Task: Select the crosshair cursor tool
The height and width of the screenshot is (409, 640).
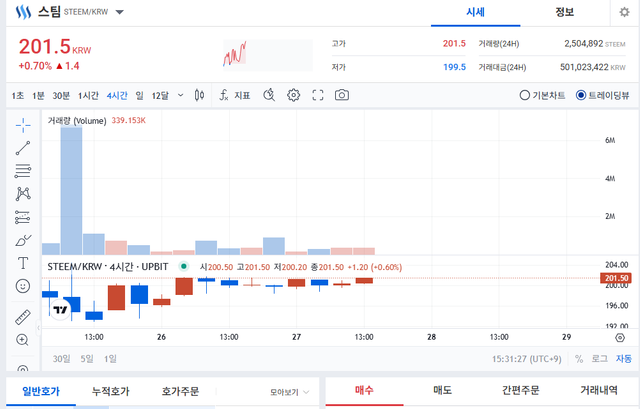Action: pyautogui.click(x=23, y=125)
